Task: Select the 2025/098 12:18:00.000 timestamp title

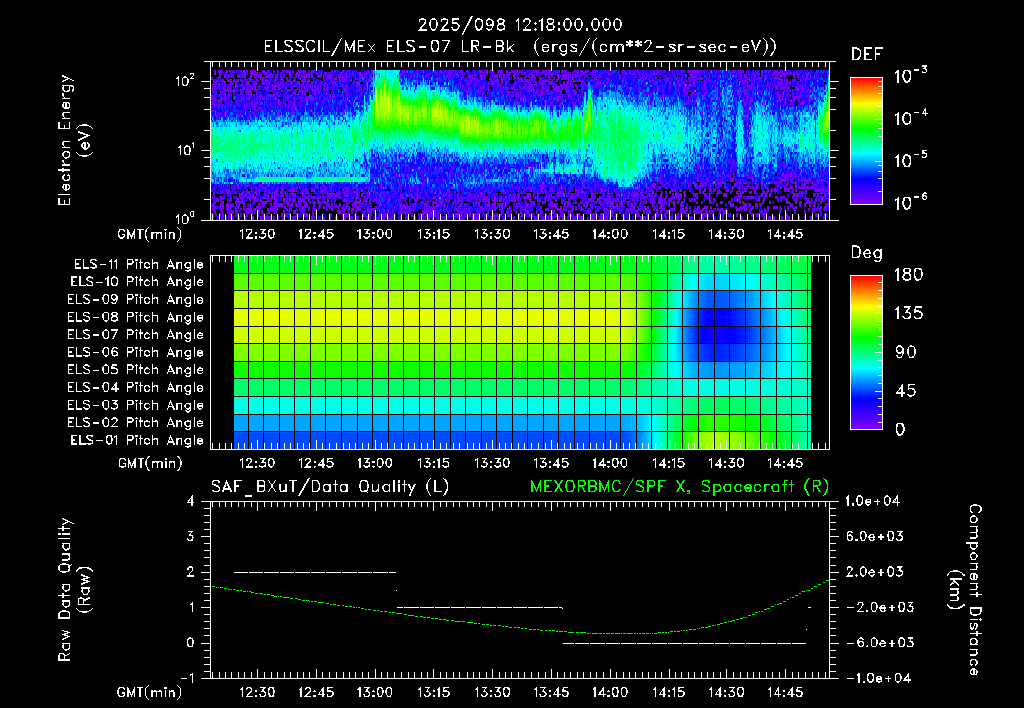Action: [x=520, y=25]
